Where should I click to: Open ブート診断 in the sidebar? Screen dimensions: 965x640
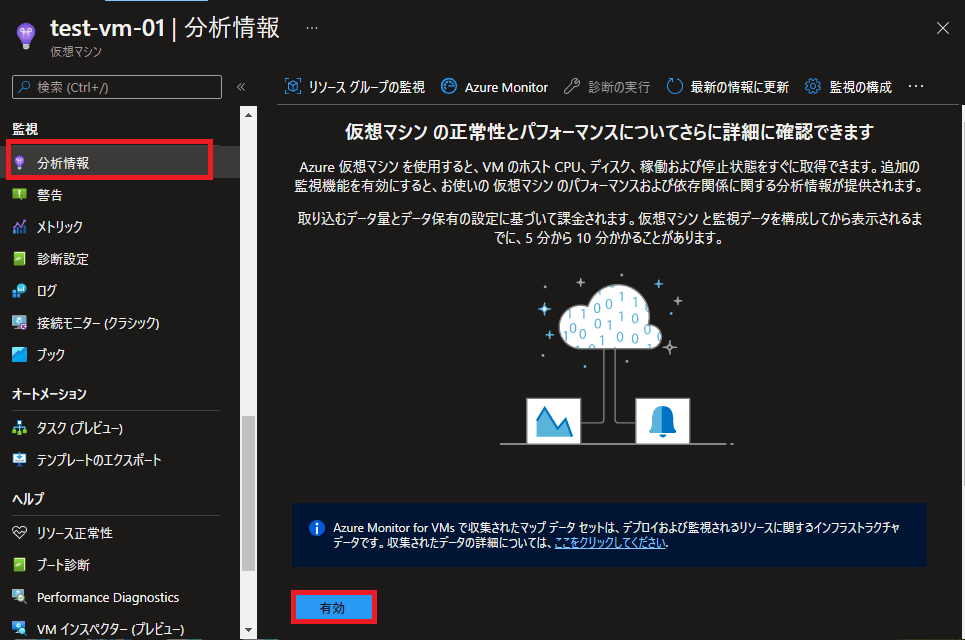click(x=63, y=565)
